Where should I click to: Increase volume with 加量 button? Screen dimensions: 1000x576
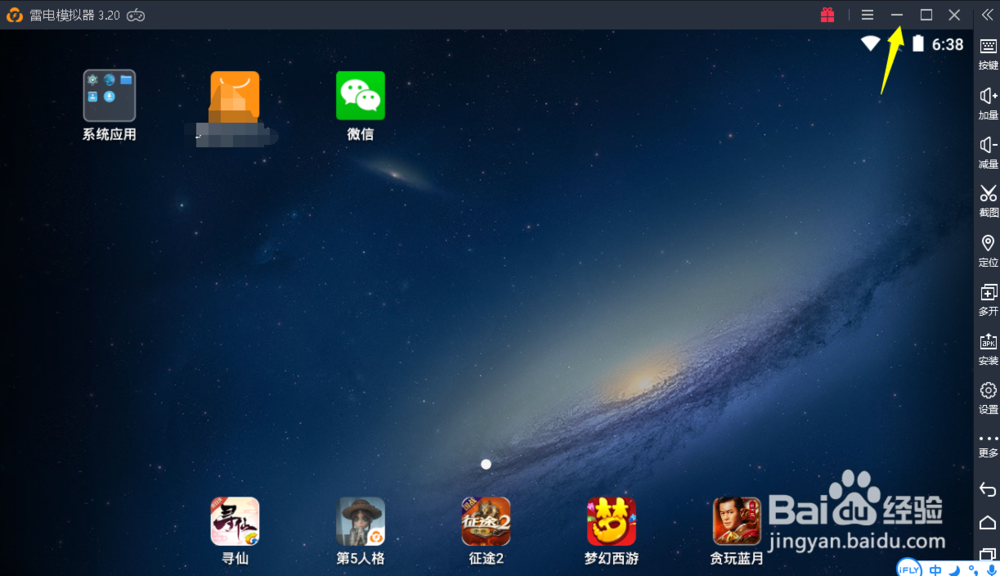(x=988, y=103)
